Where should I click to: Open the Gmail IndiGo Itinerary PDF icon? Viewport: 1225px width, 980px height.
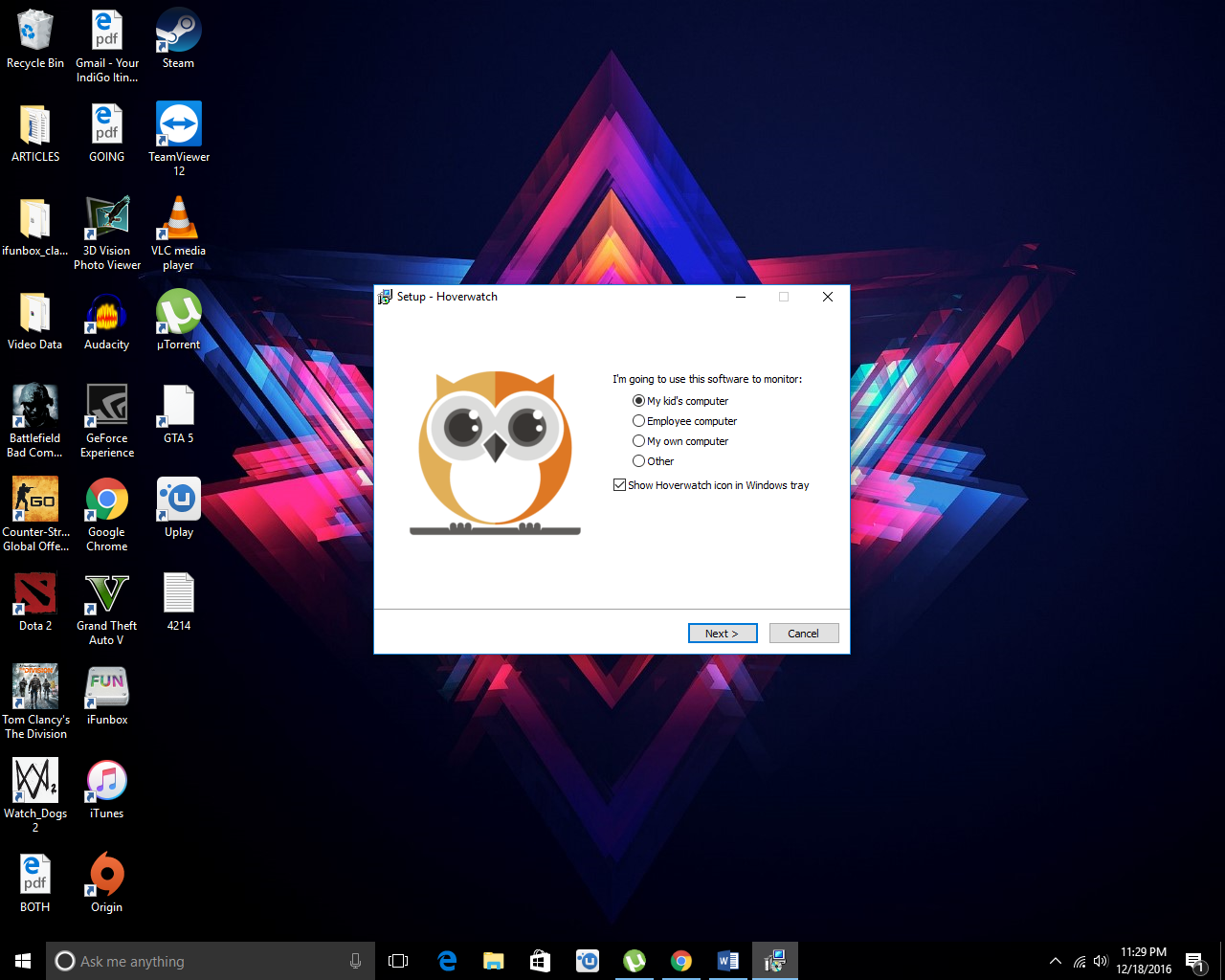(x=107, y=47)
